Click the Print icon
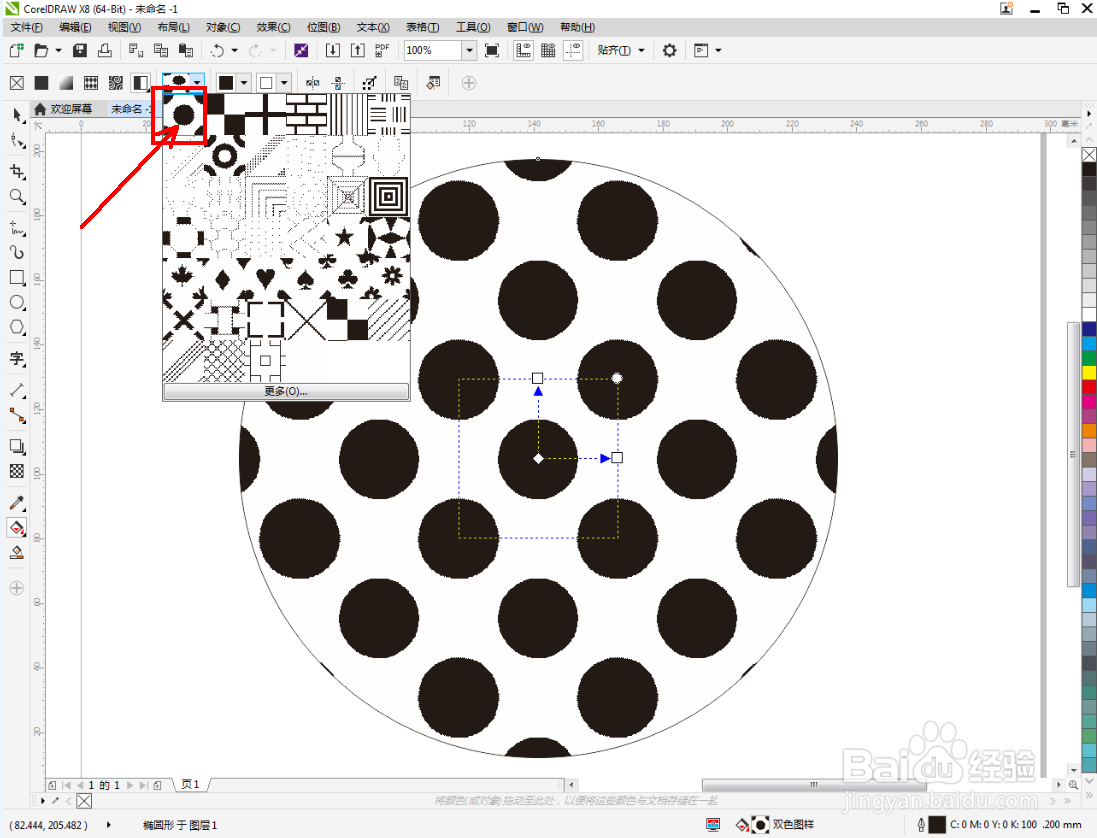The height and width of the screenshot is (838, 1097). (104, 50)
